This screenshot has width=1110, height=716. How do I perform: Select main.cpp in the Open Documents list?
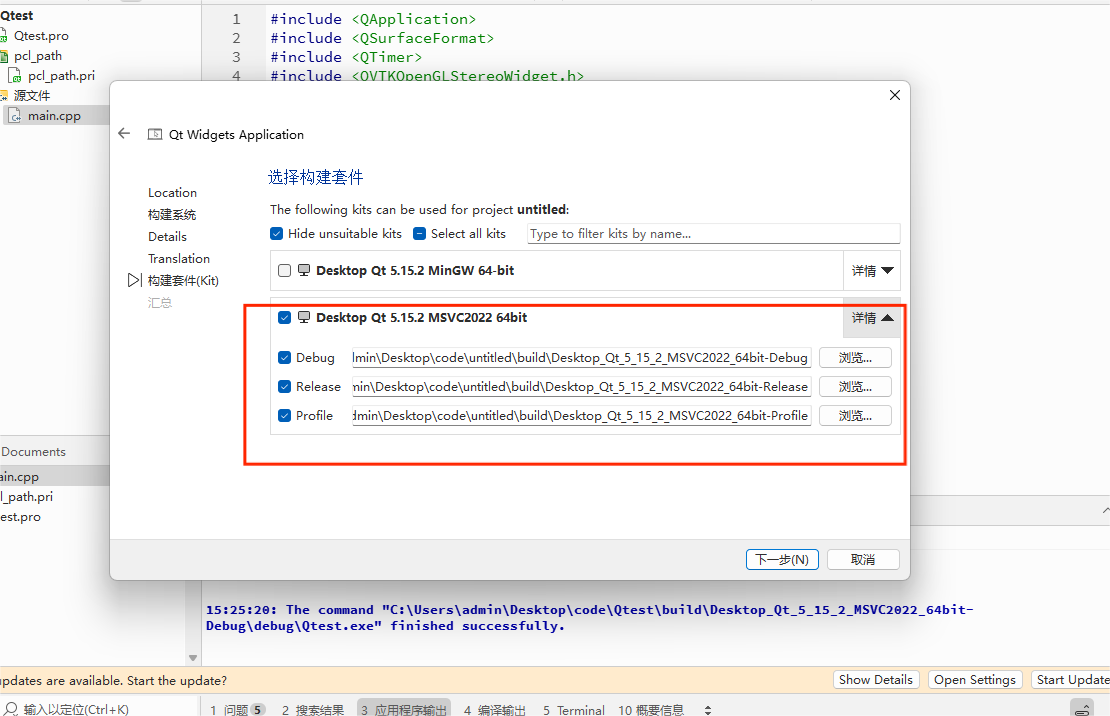click(20, 477)
